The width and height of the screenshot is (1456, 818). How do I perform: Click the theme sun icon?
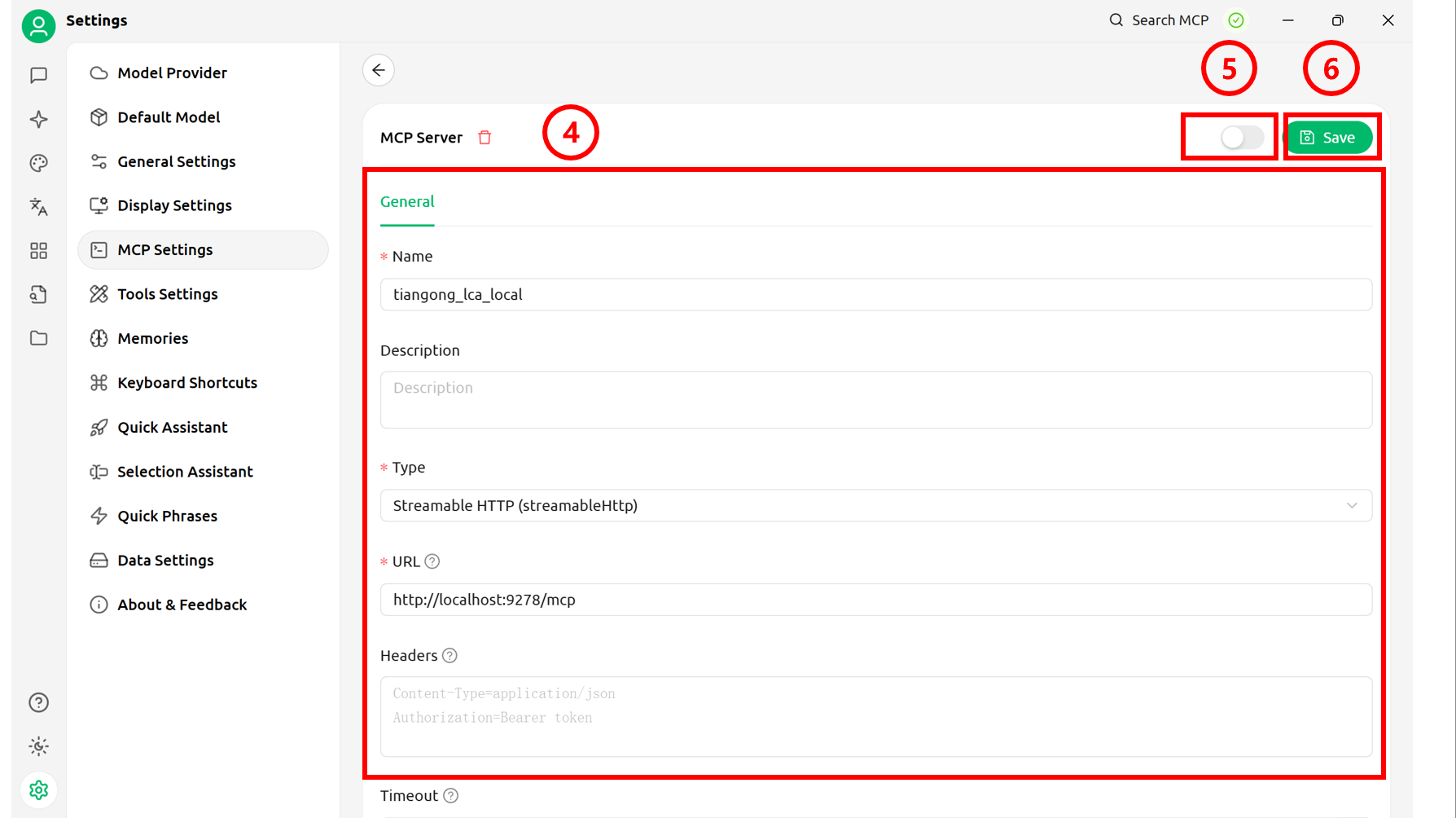pyautogui.click(x=38, y=746)
